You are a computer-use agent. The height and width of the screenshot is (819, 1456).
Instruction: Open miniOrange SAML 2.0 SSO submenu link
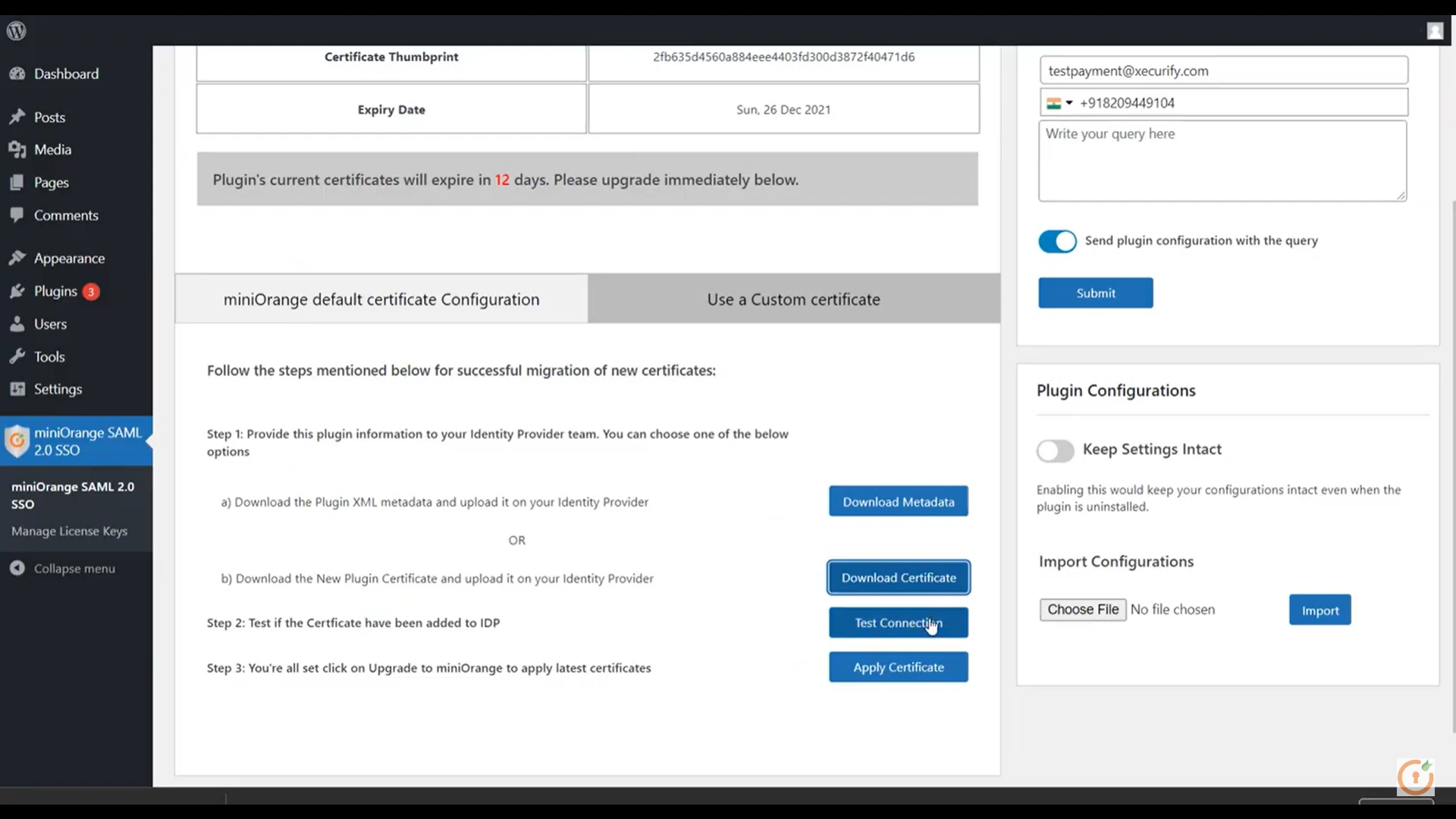[x=73, y=495]
